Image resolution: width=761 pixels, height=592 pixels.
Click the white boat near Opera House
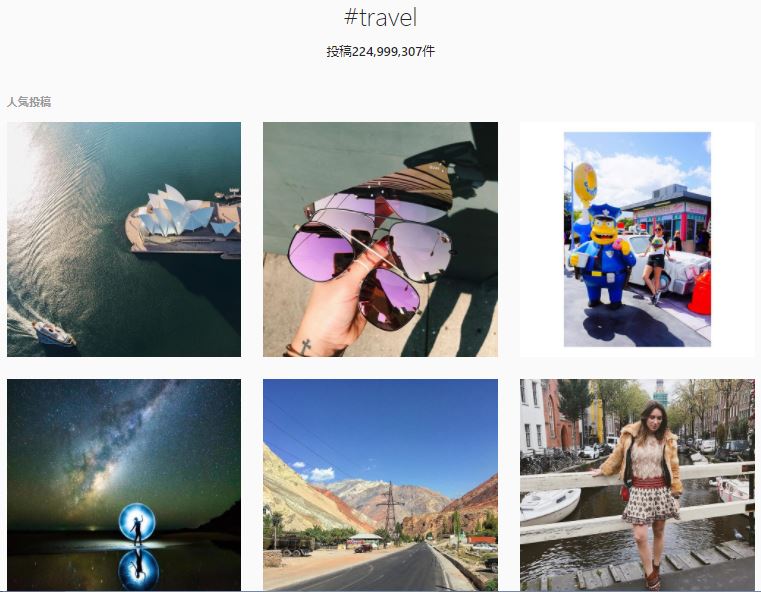click(54, 334)
